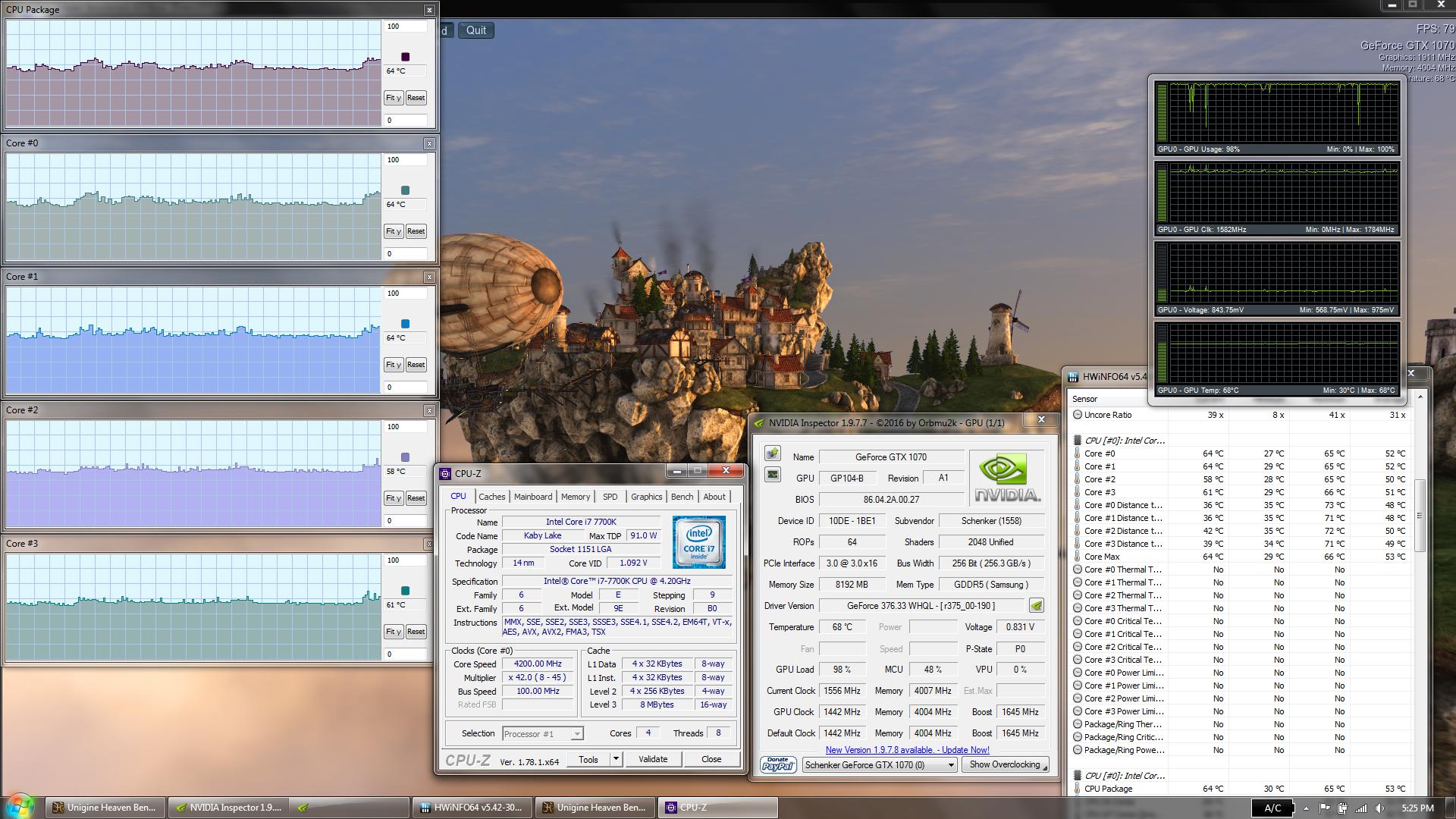Collapse the second CPU [#0]: Intel Cor... group above CPU Package
The height and width of the screenshot is (819, 1456).
click(1077, 776)
